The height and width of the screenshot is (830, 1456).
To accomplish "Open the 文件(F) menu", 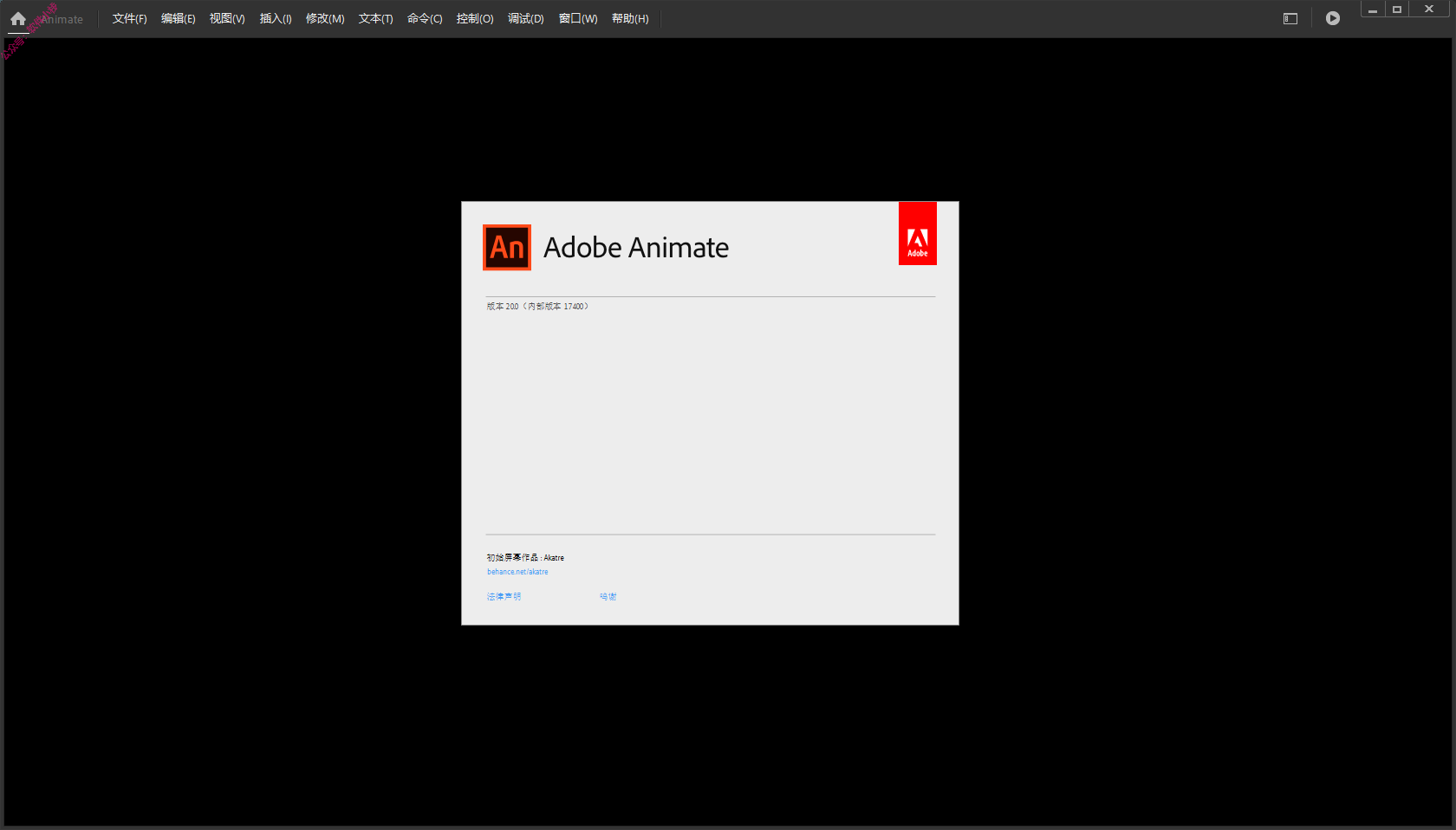I will (130, 18).
